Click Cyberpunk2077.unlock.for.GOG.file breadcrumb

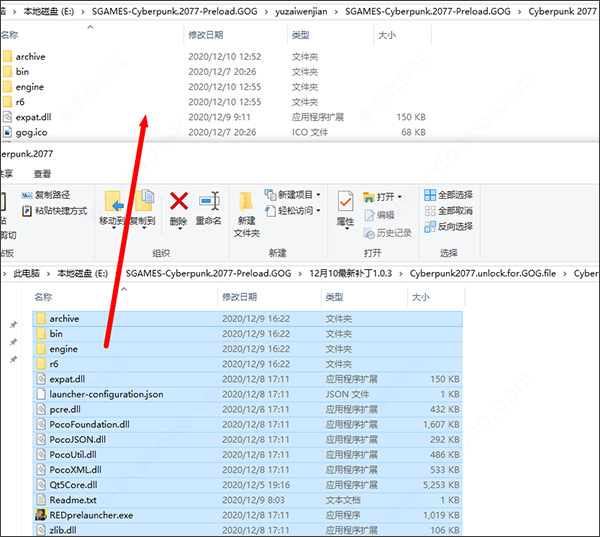coord(483,273)
